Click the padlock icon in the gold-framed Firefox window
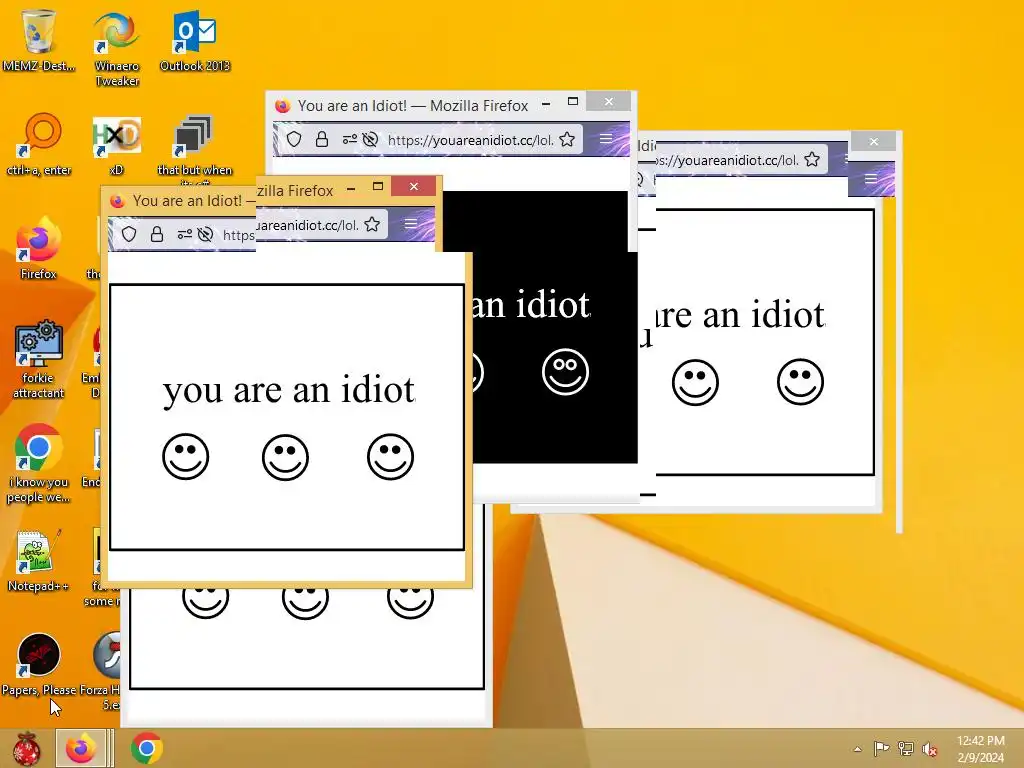The width and height of the screenshot is (1024, 768). coord(157,234)
